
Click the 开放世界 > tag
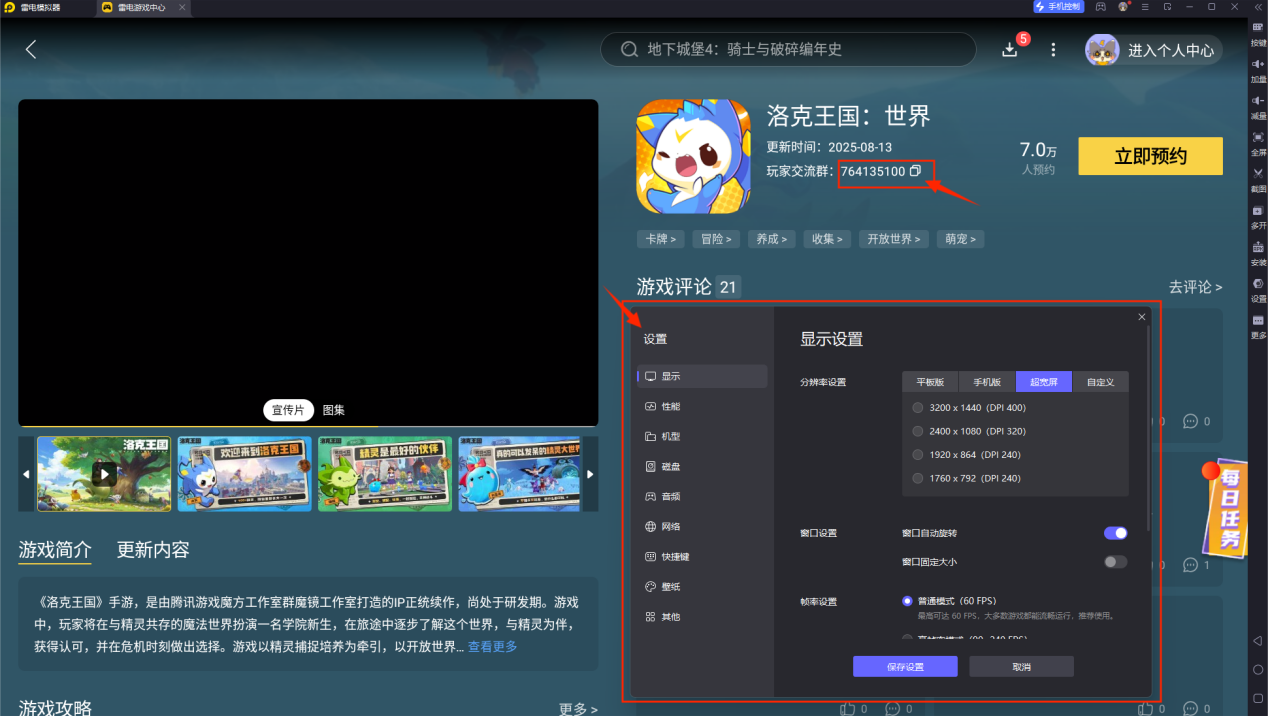tap(894, 239)
